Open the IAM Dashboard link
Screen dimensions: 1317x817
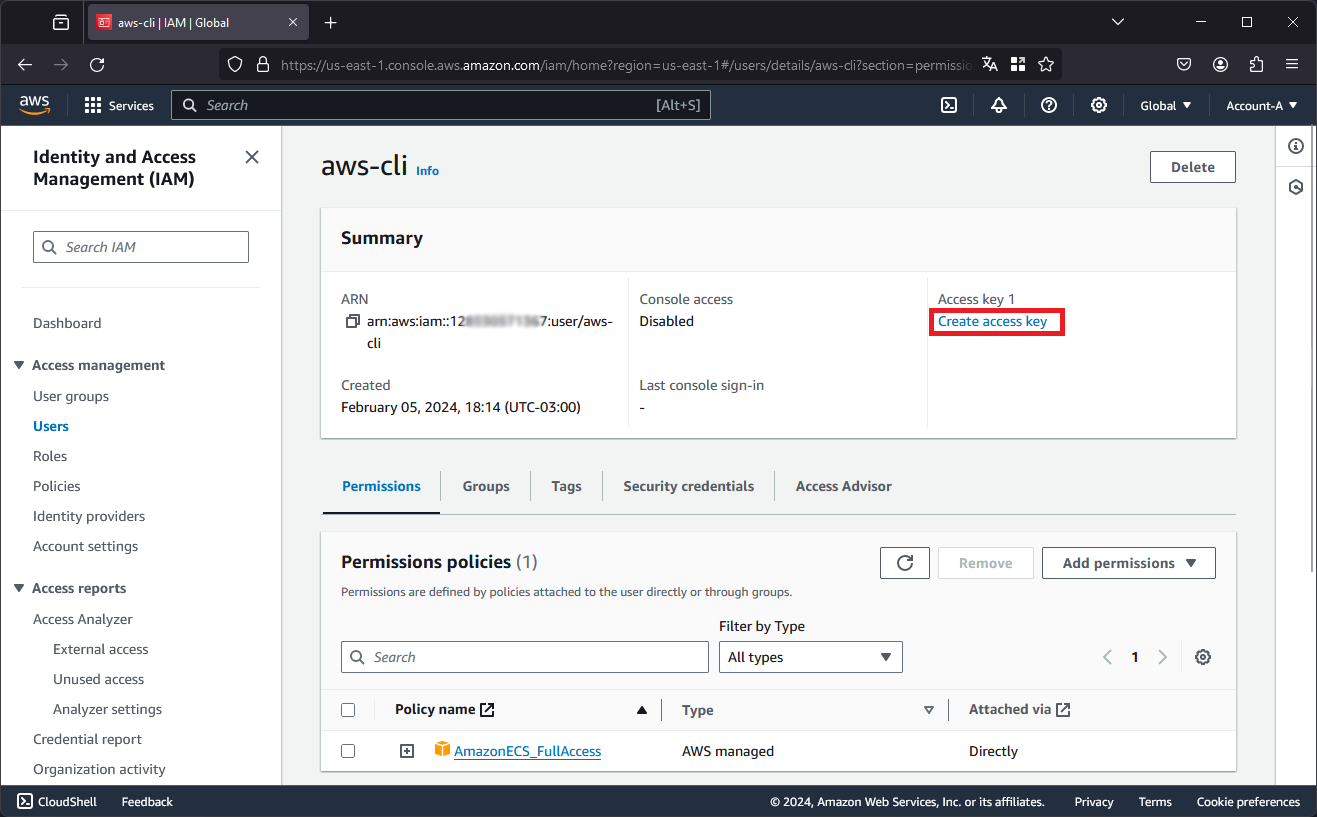(x=67, y=323)
